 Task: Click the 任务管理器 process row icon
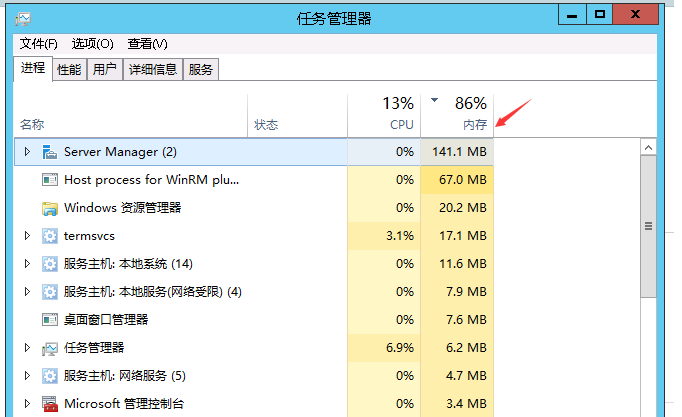pos(50,348)
